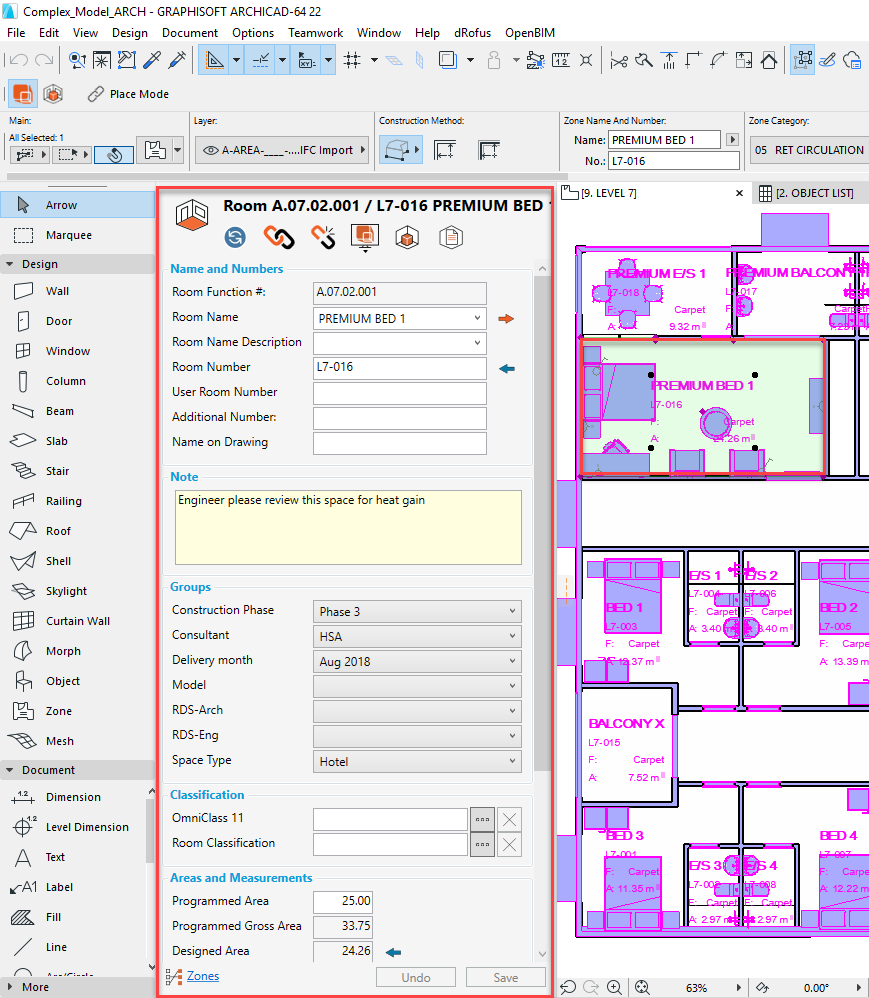This screenshot has width=869, height=998.
Task: Switch to the OBJECT LIST tab
Action: pyautogui.click(x=806, y=192)
